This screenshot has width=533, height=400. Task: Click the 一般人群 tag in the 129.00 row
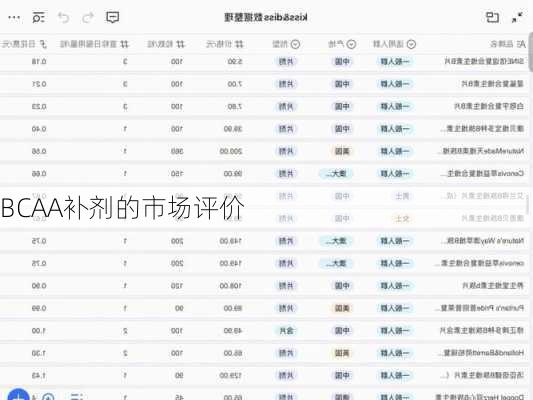[395, 376]
